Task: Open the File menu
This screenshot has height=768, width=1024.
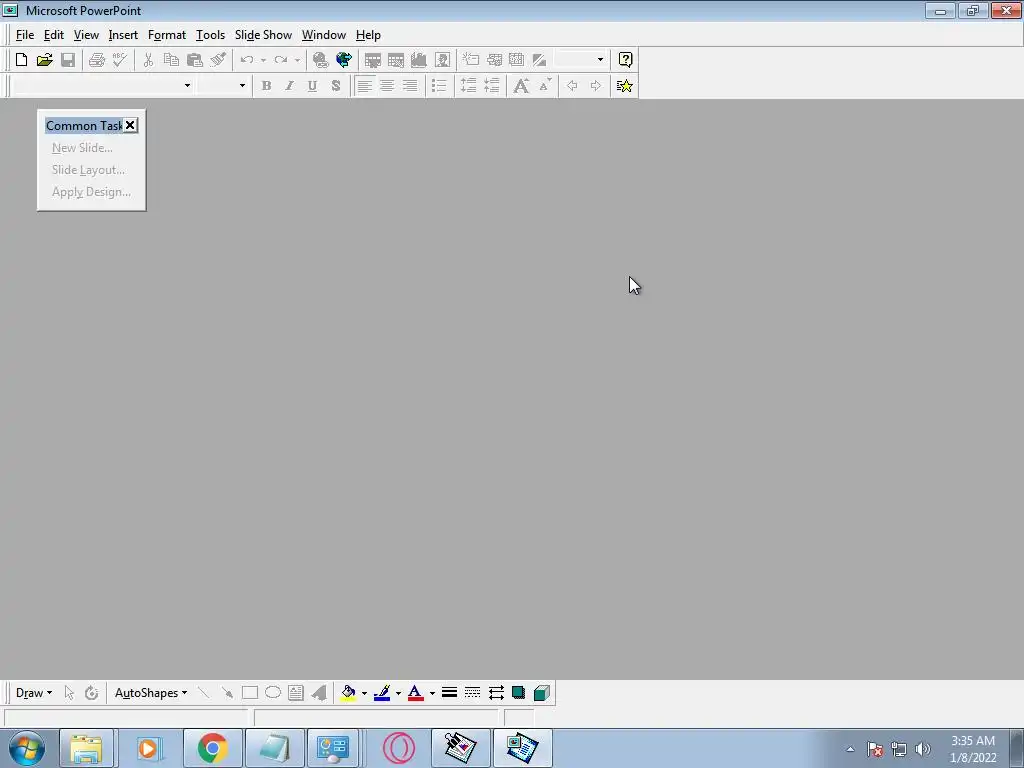Action: click(25, 35)
